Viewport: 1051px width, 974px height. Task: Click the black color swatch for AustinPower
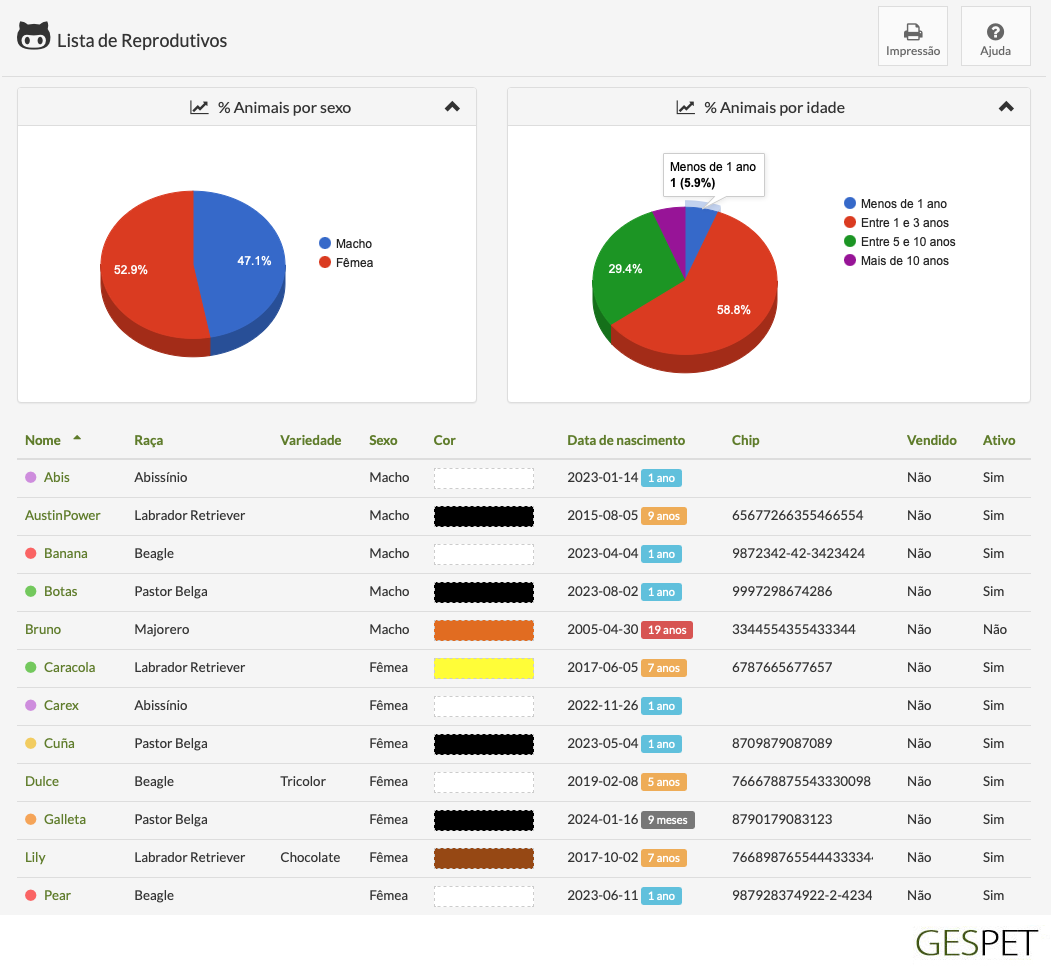[x=484, y=516]
